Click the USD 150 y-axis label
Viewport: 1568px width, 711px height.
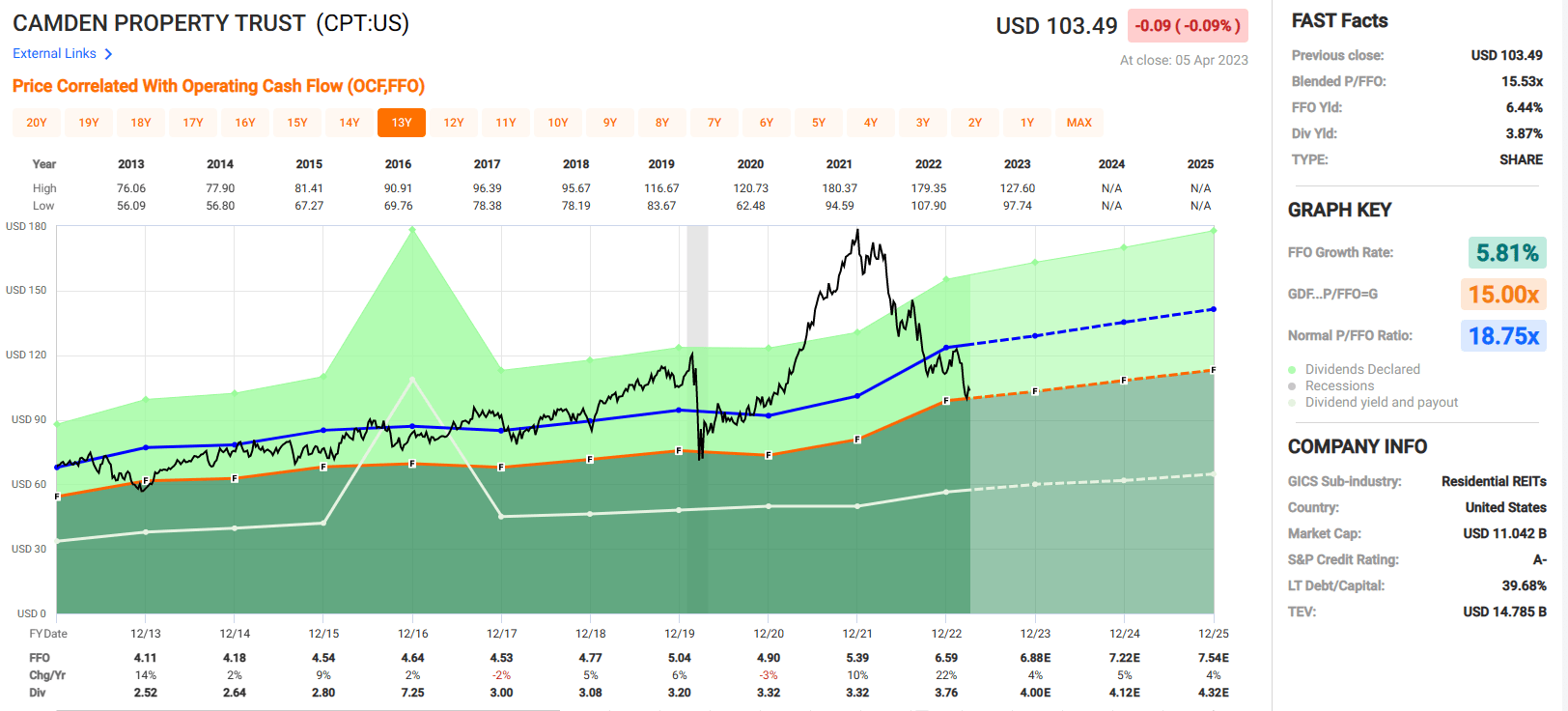[x=26, y=290]
